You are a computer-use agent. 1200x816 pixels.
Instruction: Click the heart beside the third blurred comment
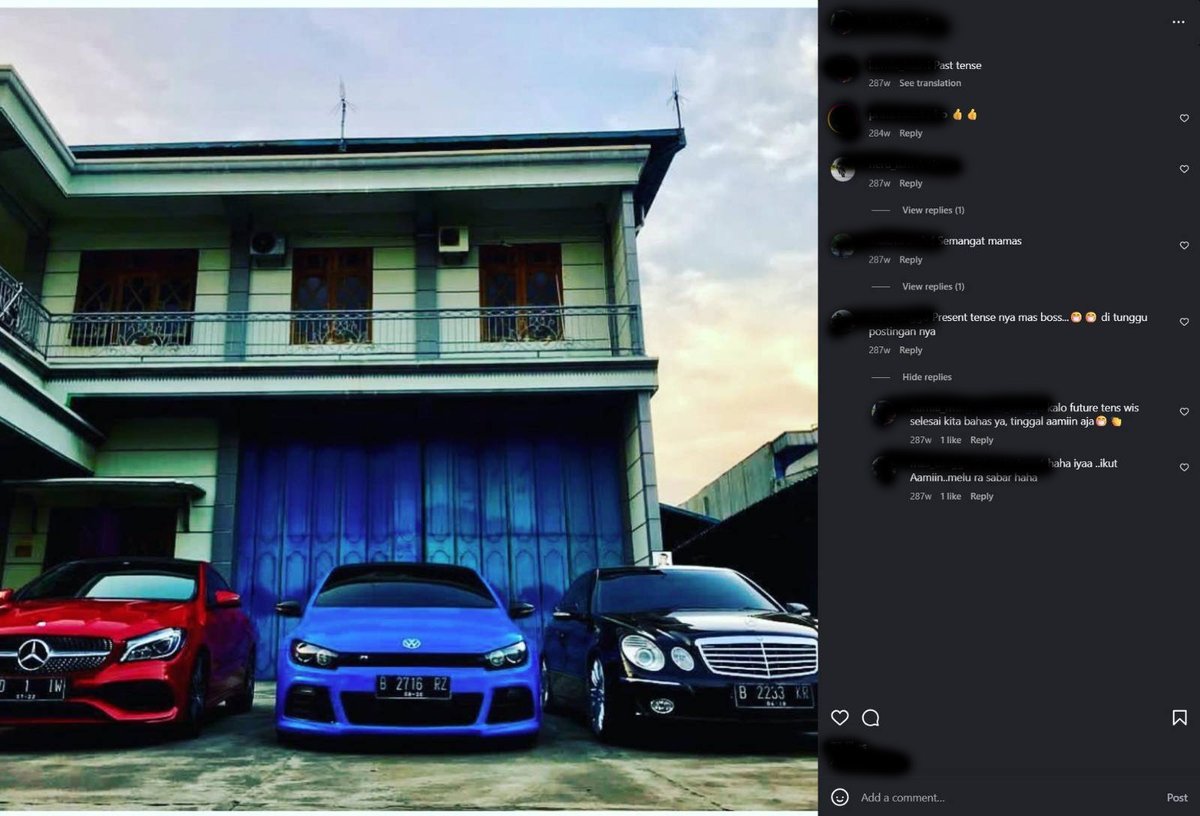1184,168
